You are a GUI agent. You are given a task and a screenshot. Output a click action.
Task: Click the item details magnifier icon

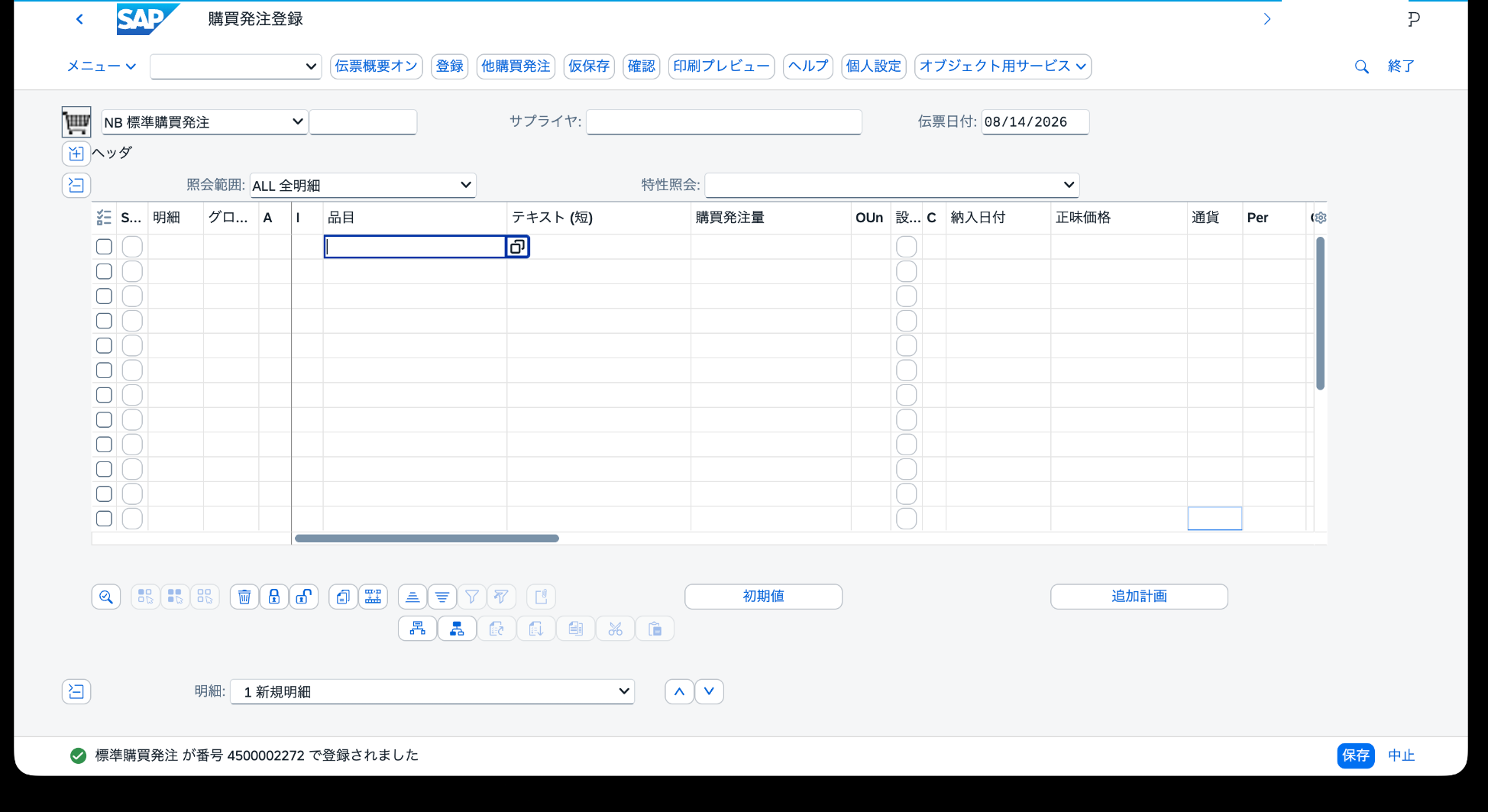106,597
